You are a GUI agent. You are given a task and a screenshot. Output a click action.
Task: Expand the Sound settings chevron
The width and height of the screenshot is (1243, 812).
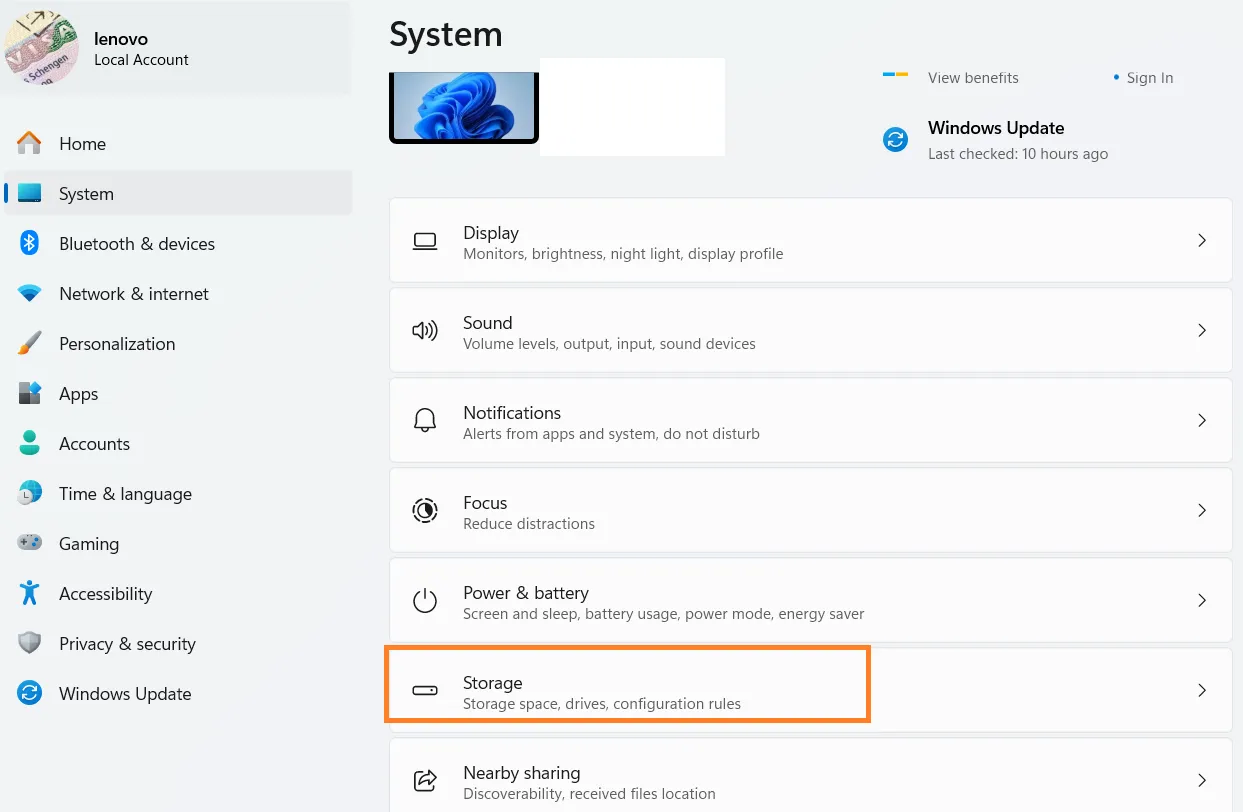[1202, 330]
